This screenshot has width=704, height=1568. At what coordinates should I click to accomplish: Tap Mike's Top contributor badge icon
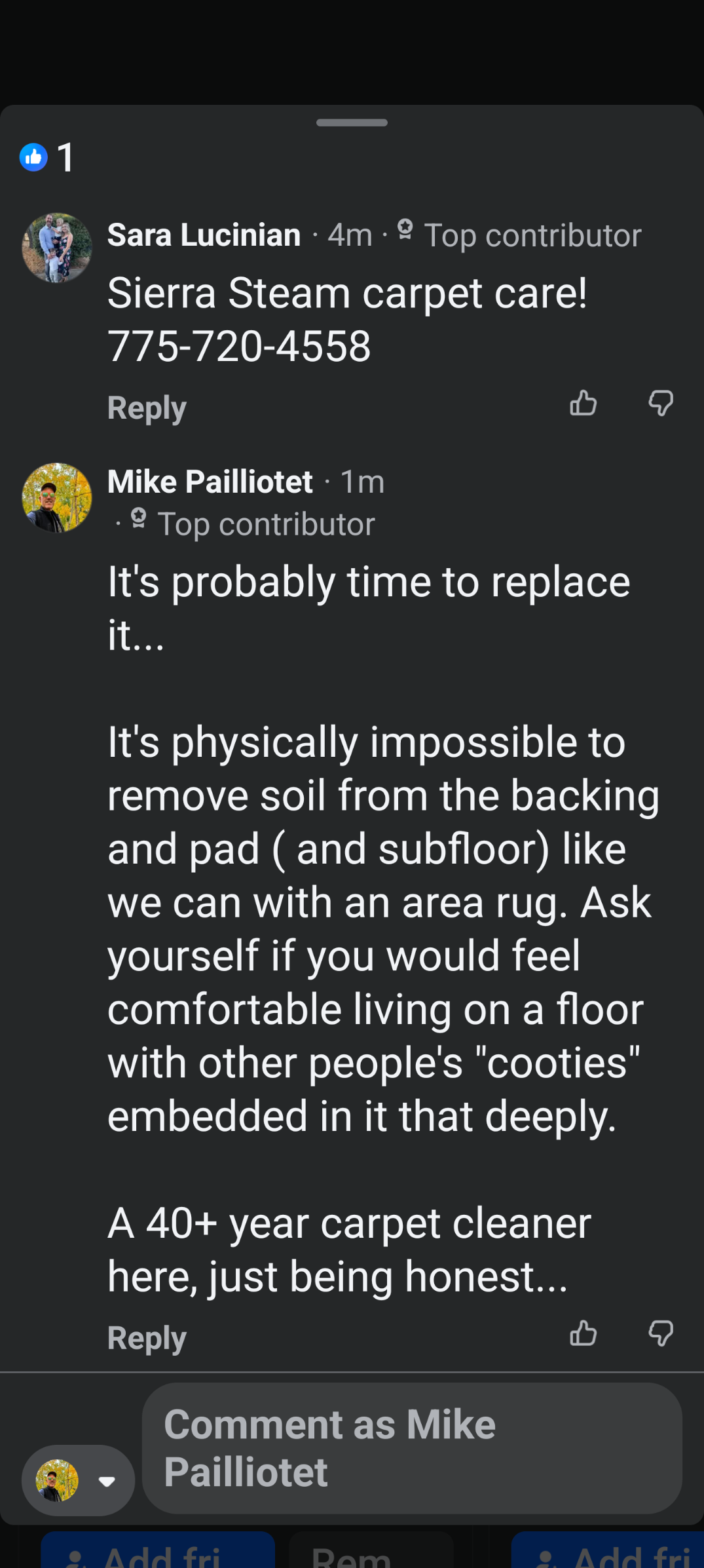[x=138, y=518]
